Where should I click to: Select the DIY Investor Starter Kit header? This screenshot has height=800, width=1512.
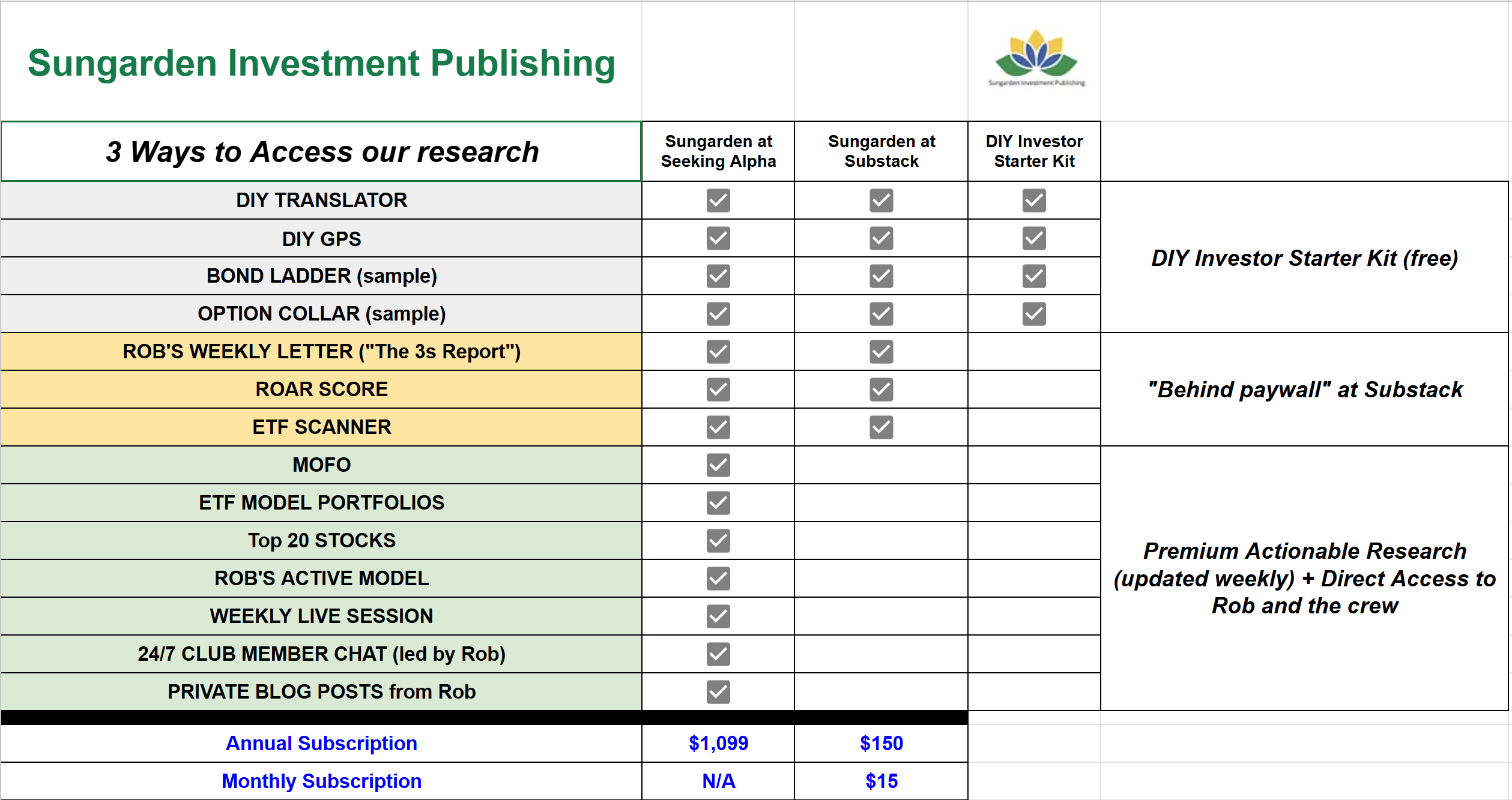1034,151
